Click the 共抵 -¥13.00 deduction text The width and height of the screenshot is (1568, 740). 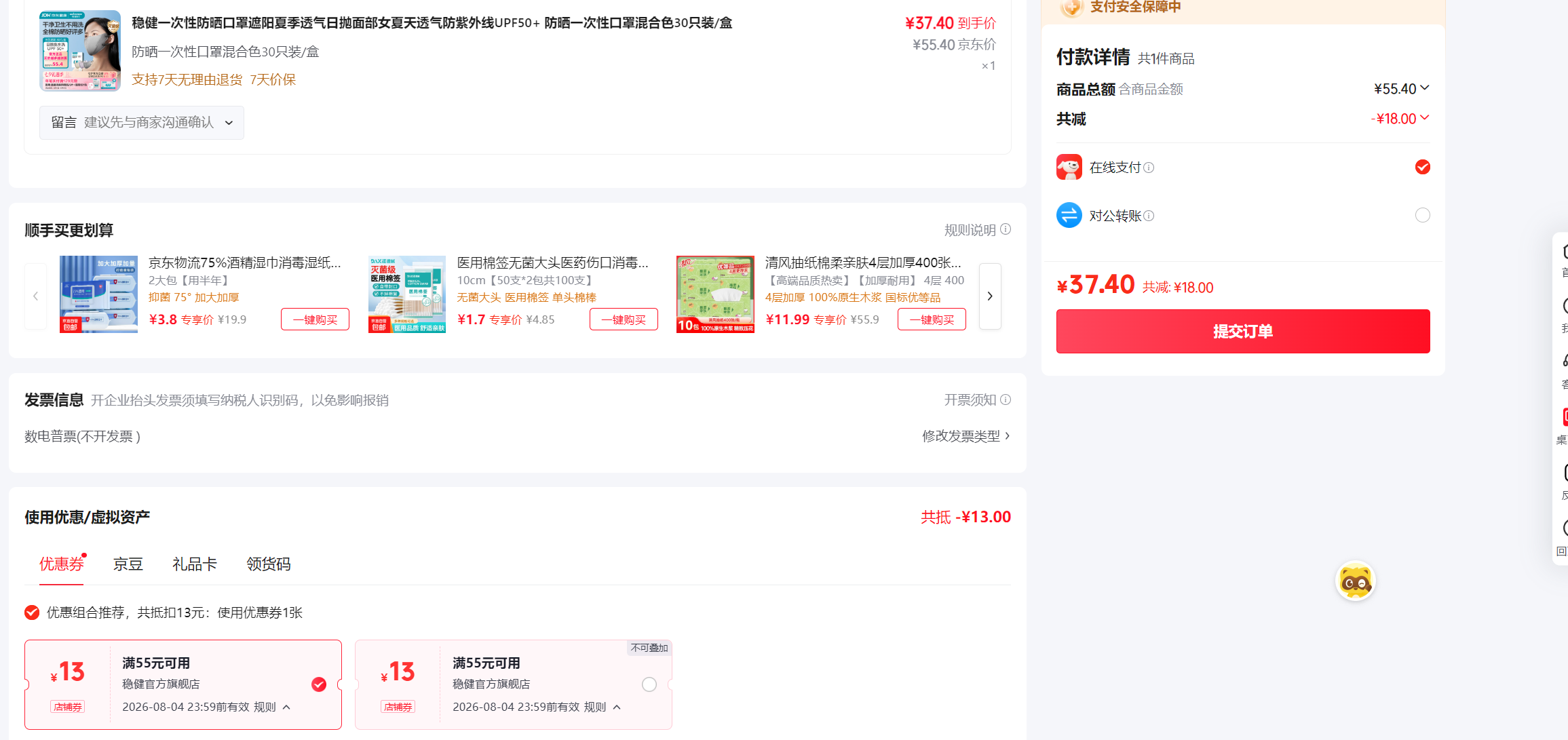[965, 517]
